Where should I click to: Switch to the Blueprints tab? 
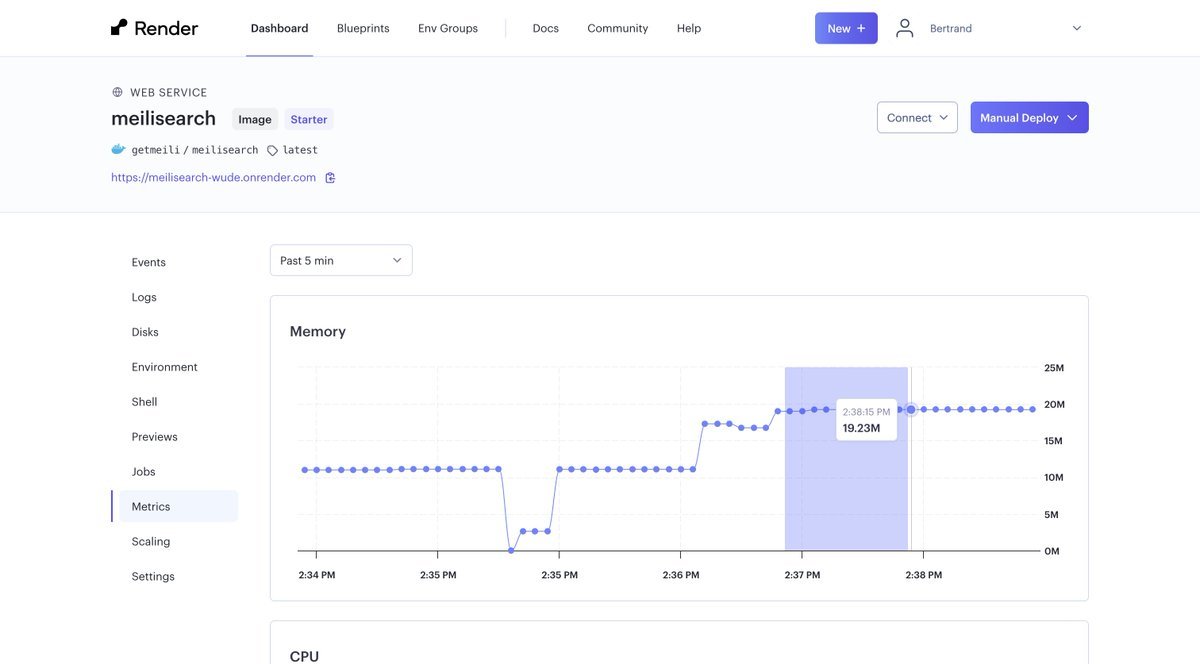363,28
